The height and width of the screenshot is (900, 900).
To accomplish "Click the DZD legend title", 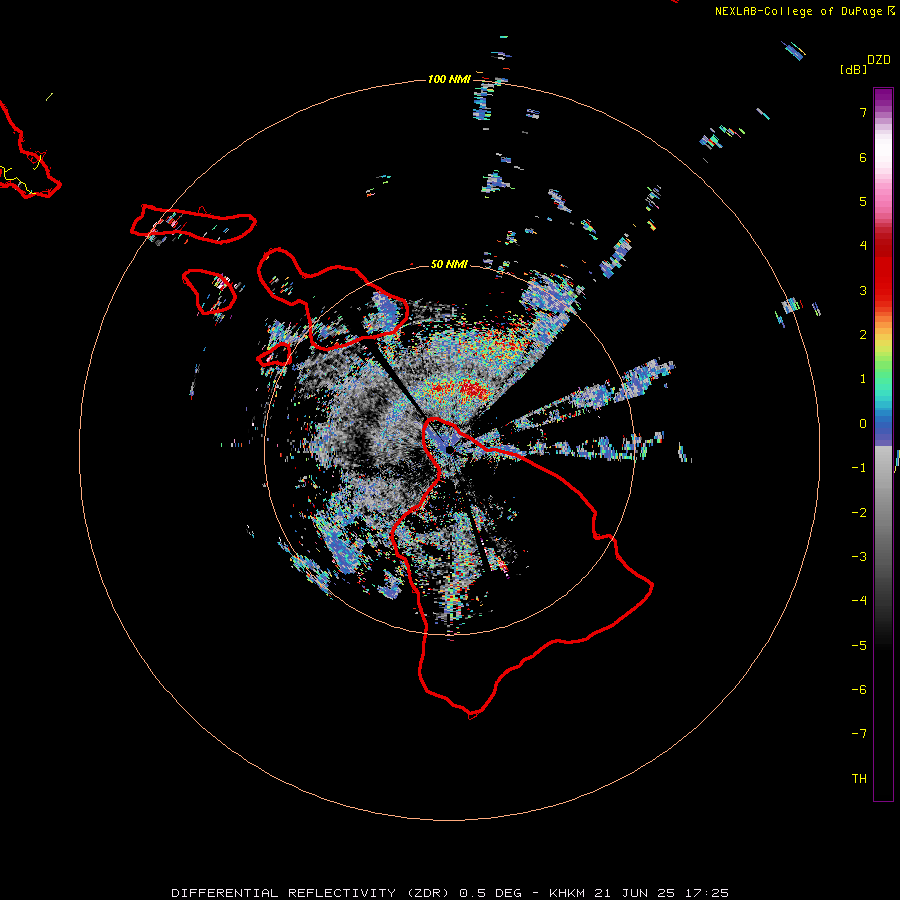I will click(879, 60).
